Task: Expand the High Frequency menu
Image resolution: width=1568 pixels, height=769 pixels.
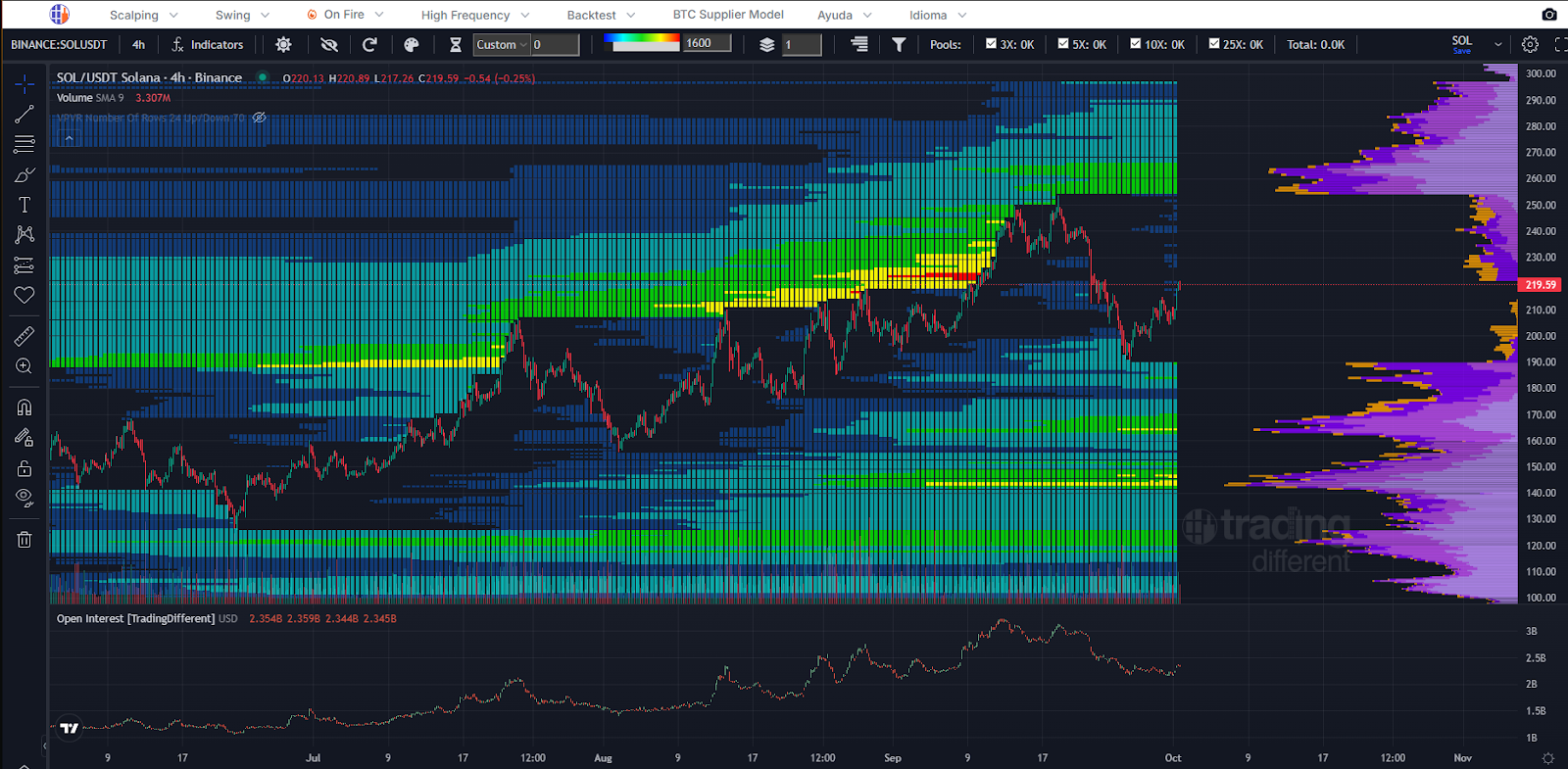Action: (x=475, y=15)
